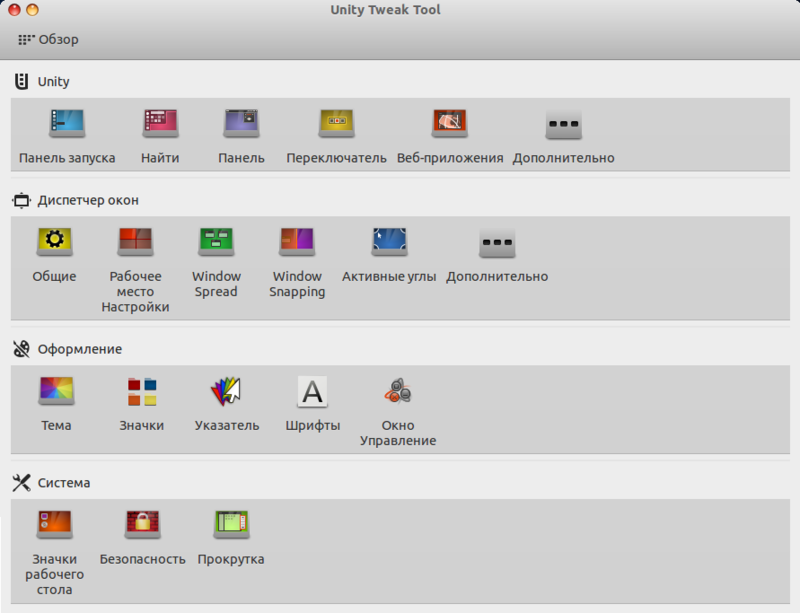Screen dimensions: 800x613
Task: Click the Система section header
Action: [51, 483]
